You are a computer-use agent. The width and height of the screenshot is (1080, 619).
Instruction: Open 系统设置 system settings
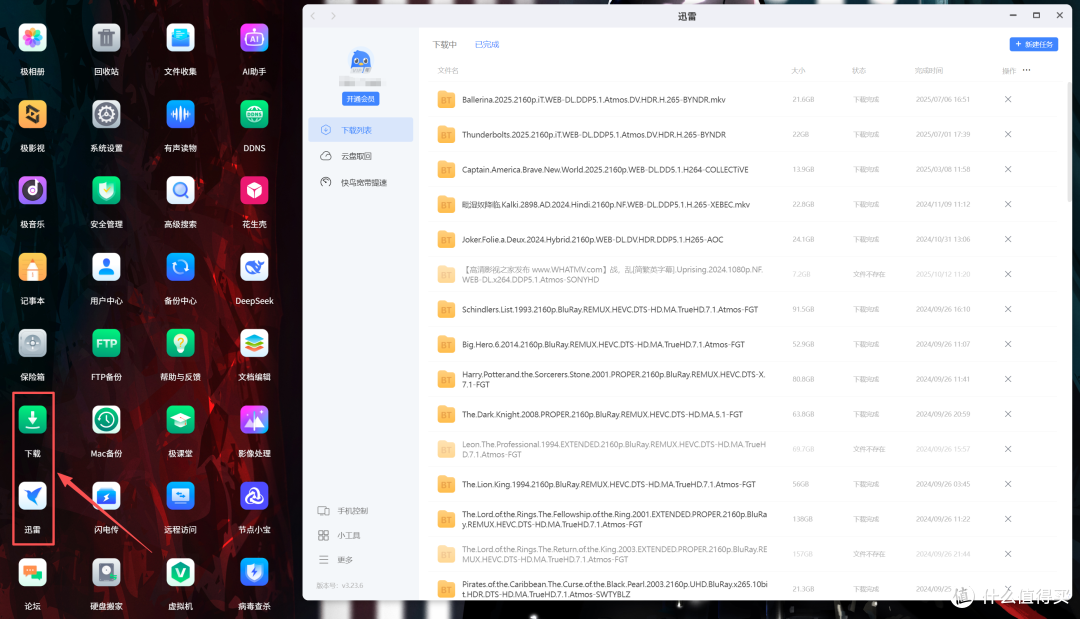coord(106,115)
